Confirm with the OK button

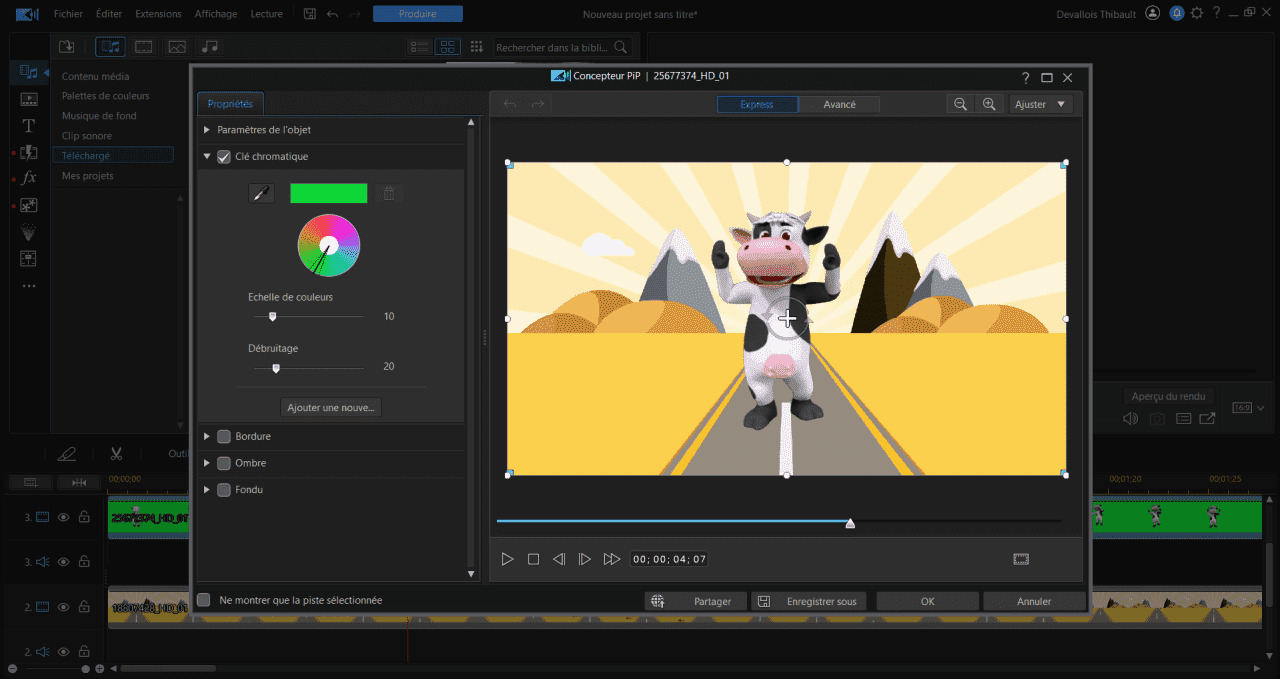pos(927,602)
